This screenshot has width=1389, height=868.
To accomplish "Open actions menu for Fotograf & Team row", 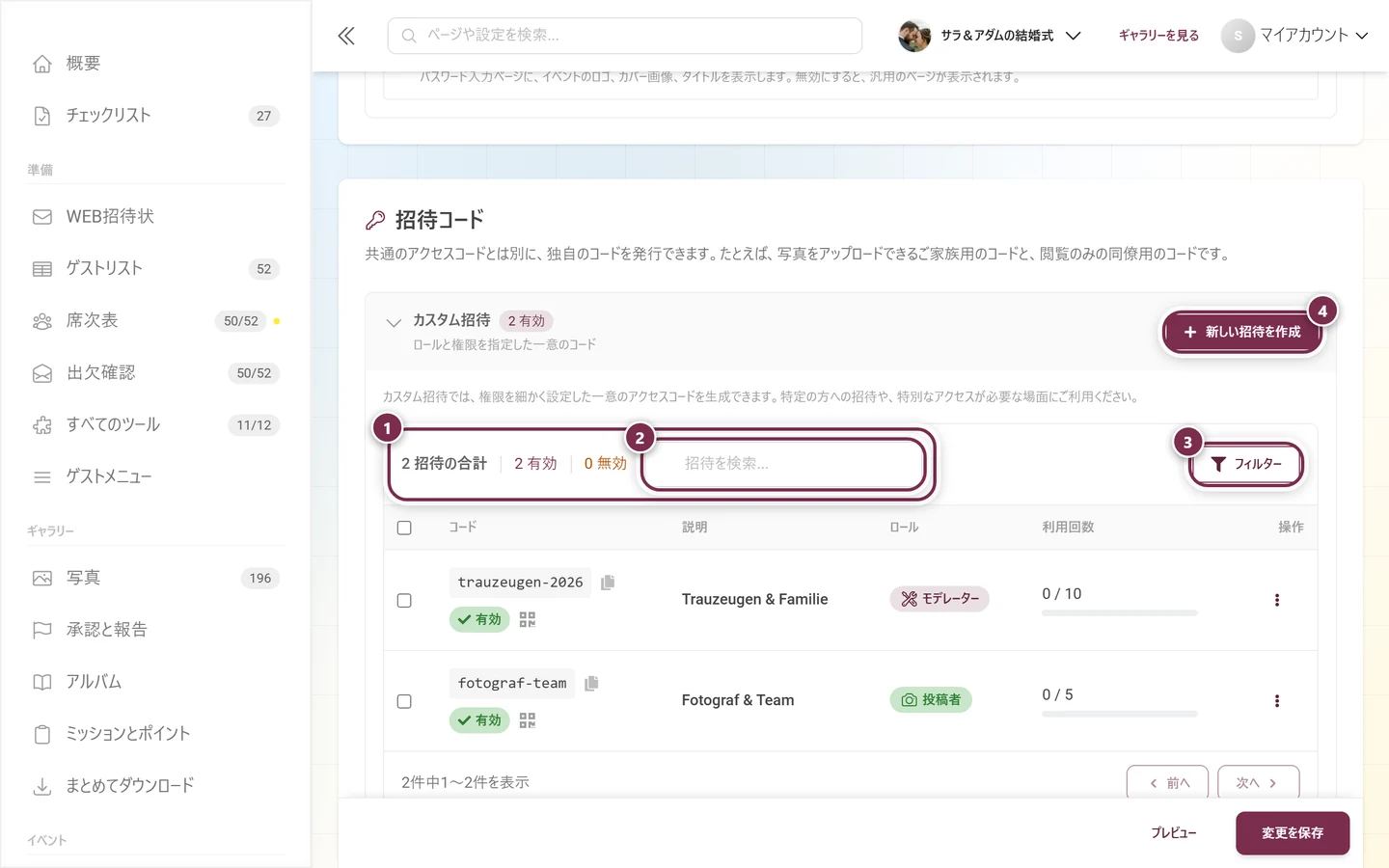I will (x=1277, y=701).
